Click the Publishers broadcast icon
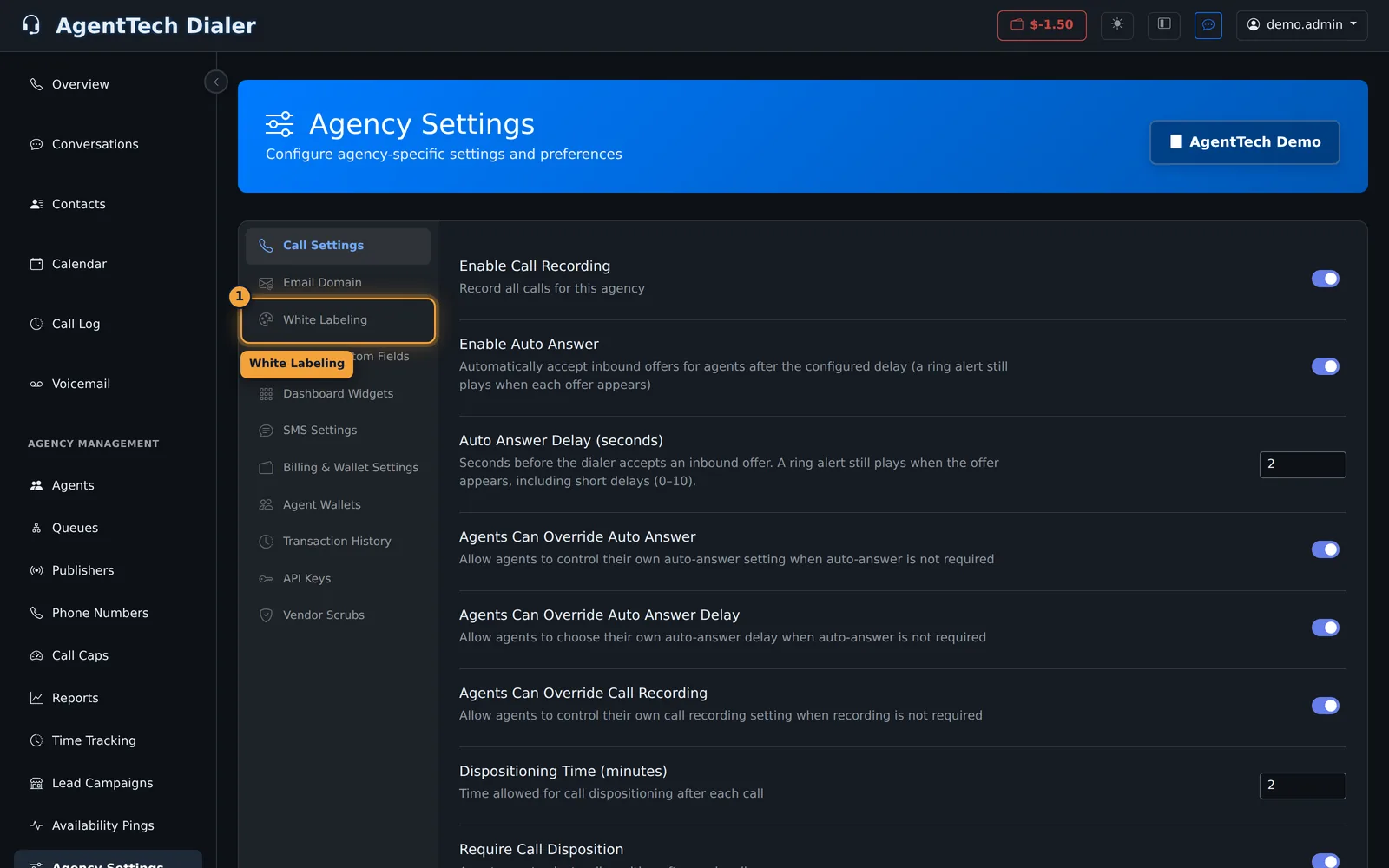Viewport: 1389px width, 868px height. (36, 570)
